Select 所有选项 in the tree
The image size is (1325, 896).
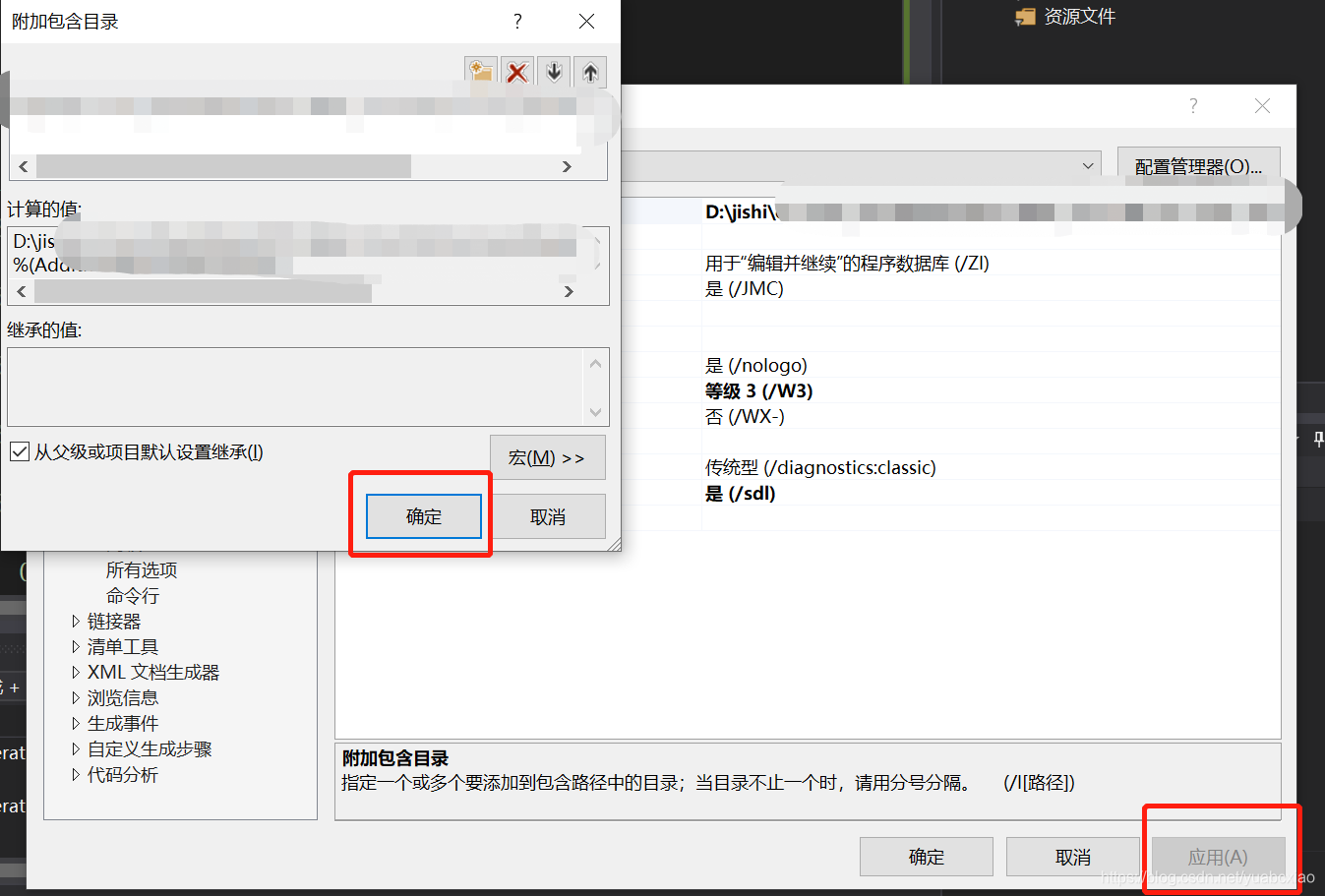click(x=142, y=570)
